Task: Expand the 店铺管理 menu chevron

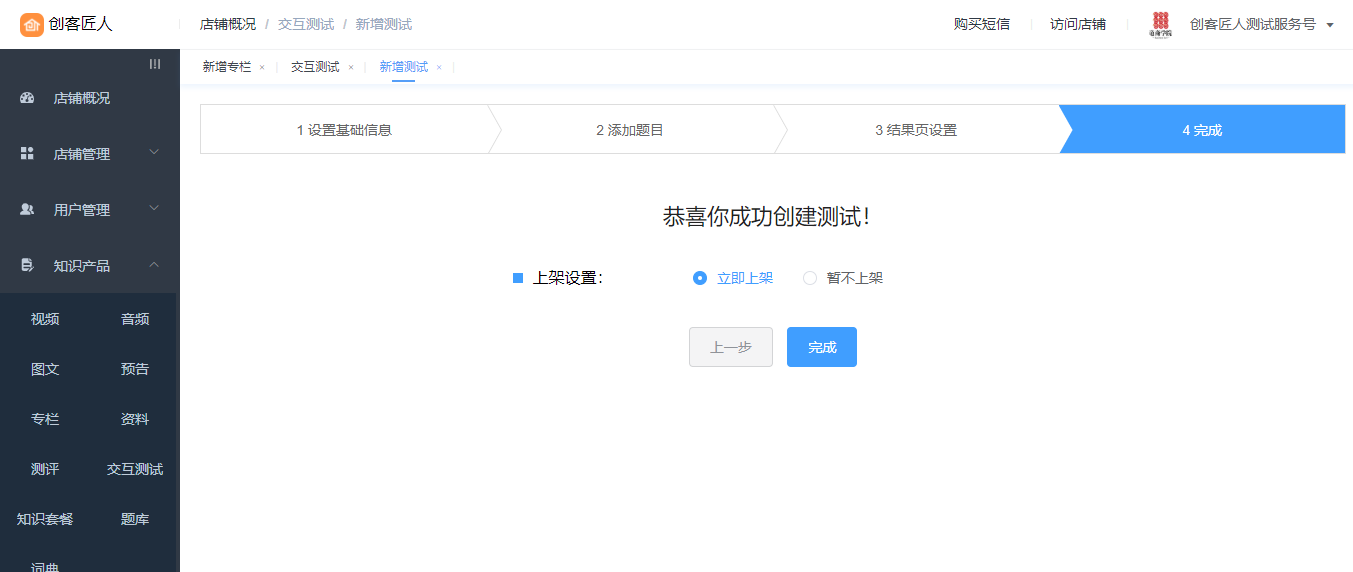Action: click(x=154, y=153)
